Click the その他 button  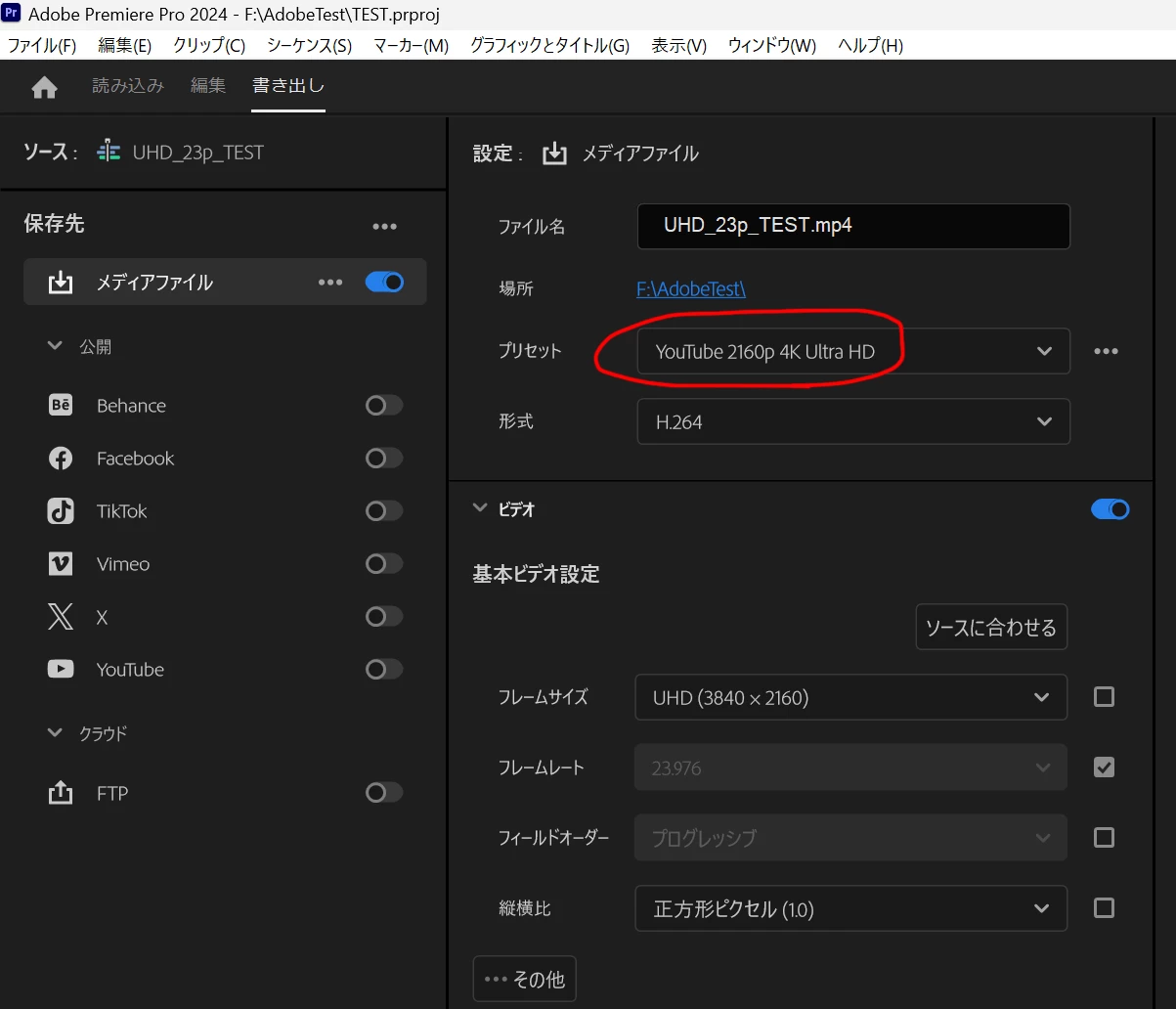pos(525,979)
